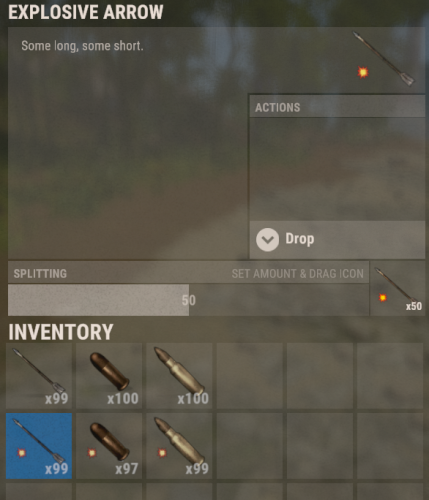
Task: Click the large Explosive Arrow preview image
Action: (x=384, y=59)
